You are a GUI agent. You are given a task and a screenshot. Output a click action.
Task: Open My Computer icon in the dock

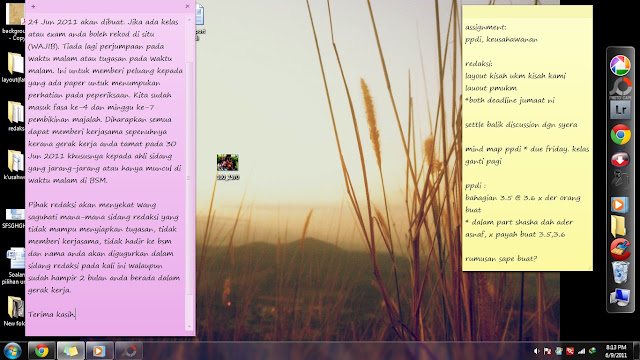620,297
